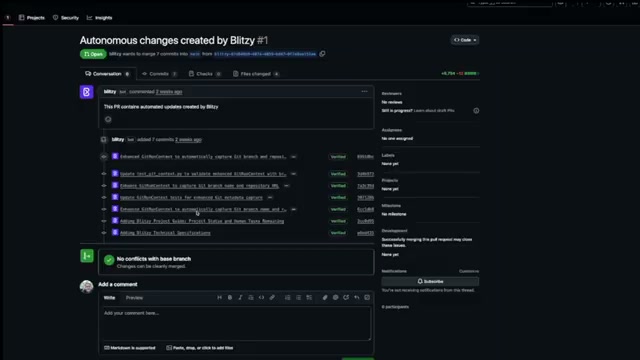Click 'Paste, drop, or click to add files'
The width and height of the screenshot is (640, 360).
pos(200,348)
